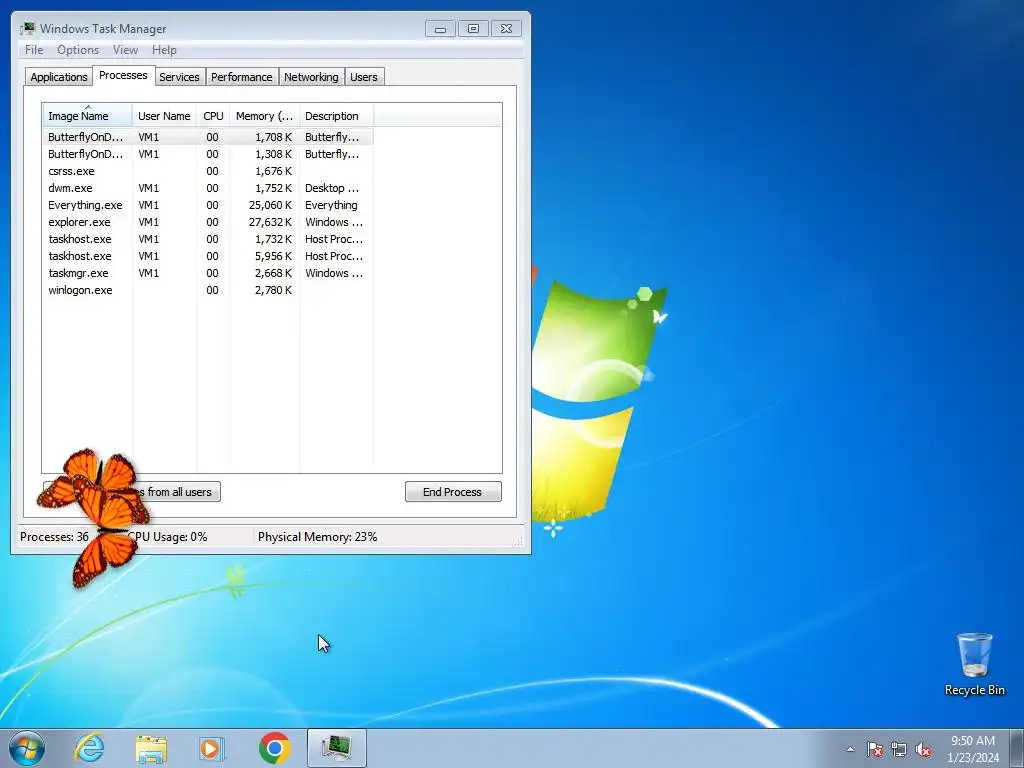The image size is (1024, 768).
Task: Select the ButterflyOnD... row with 1,708 K
Action: pyautogui.click(x=208, y=137)
